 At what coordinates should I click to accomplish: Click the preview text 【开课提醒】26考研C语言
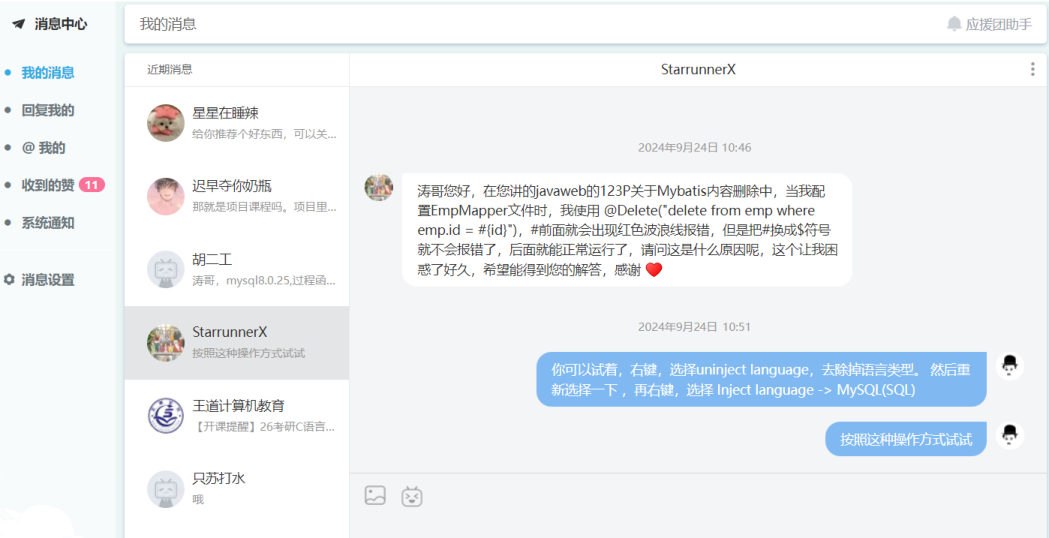[264, 426]
